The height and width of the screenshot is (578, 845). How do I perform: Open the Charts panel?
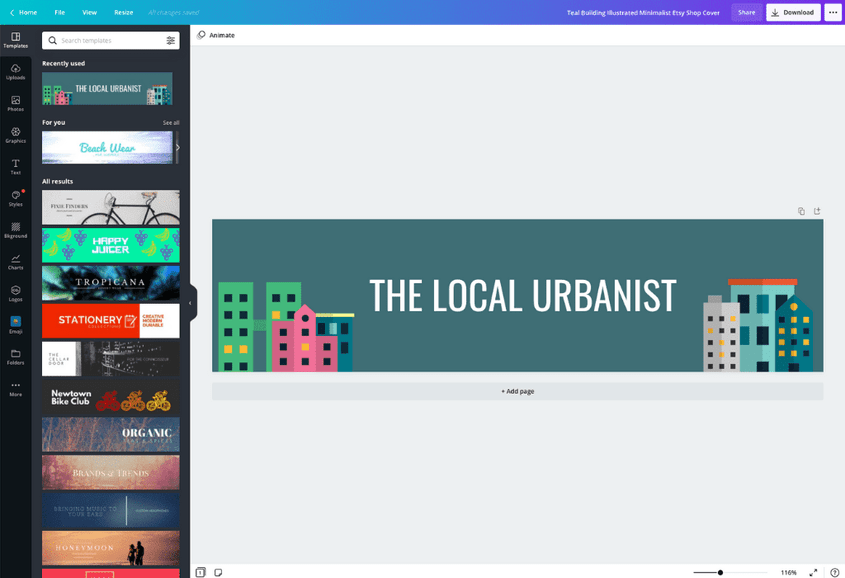point(15,261)
